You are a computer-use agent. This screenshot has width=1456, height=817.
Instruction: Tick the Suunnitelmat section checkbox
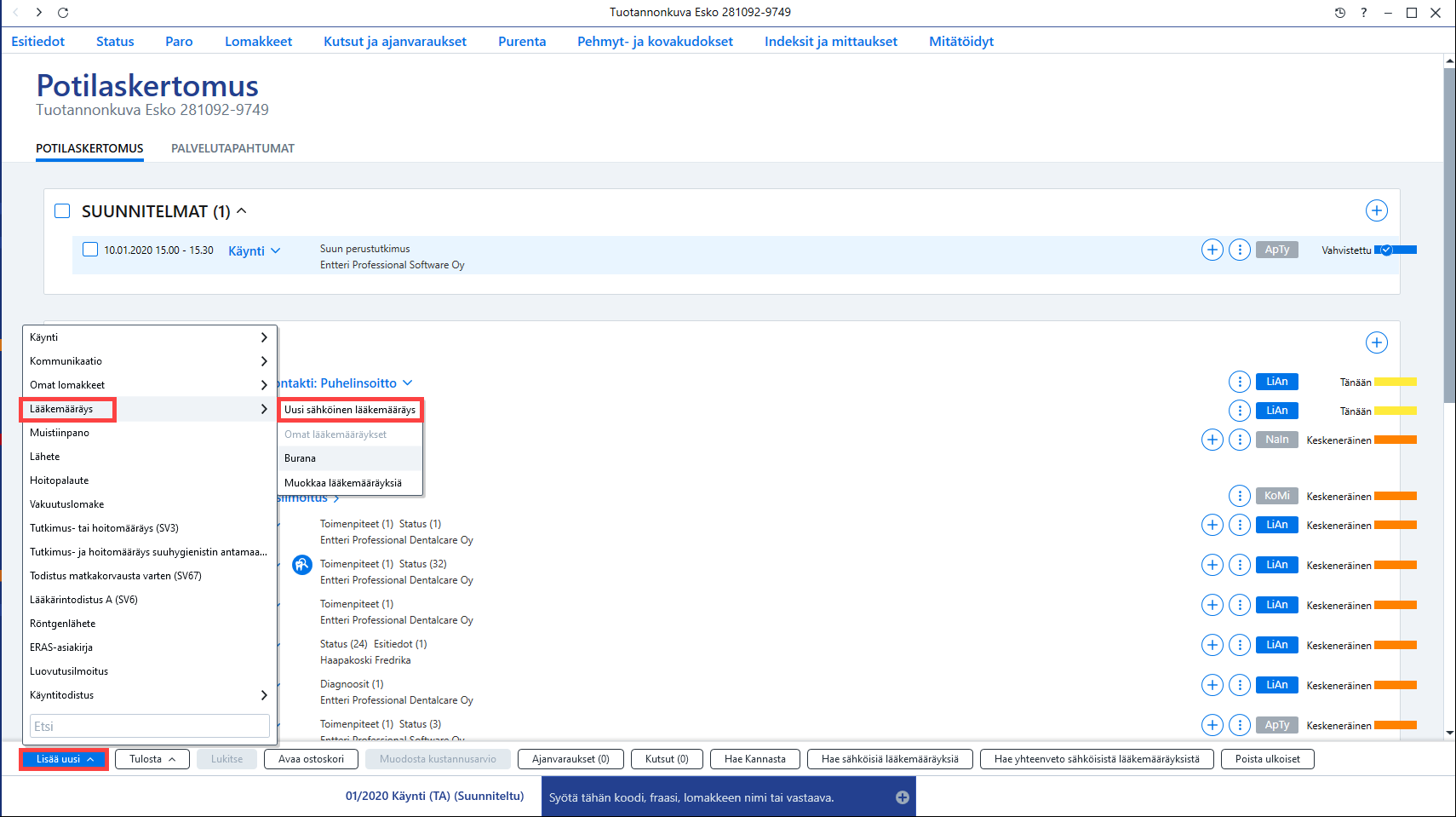pos(62,210)
